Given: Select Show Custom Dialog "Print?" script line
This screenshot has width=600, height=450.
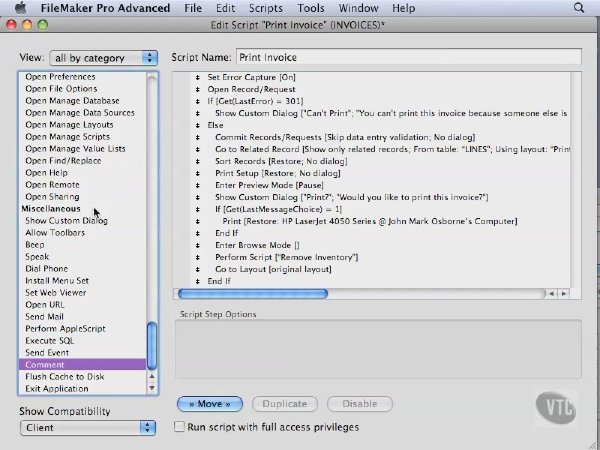Looking at the screenshot, I should pyautogui.click(x=351, y=197).
